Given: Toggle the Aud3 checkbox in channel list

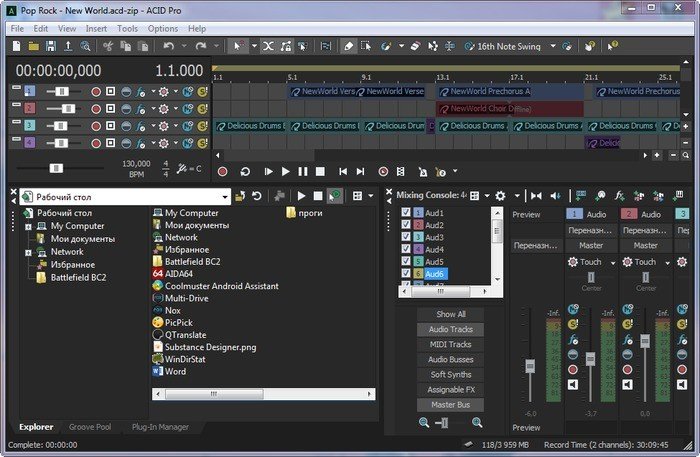Looking at the screenshot, I should [406, 237].
